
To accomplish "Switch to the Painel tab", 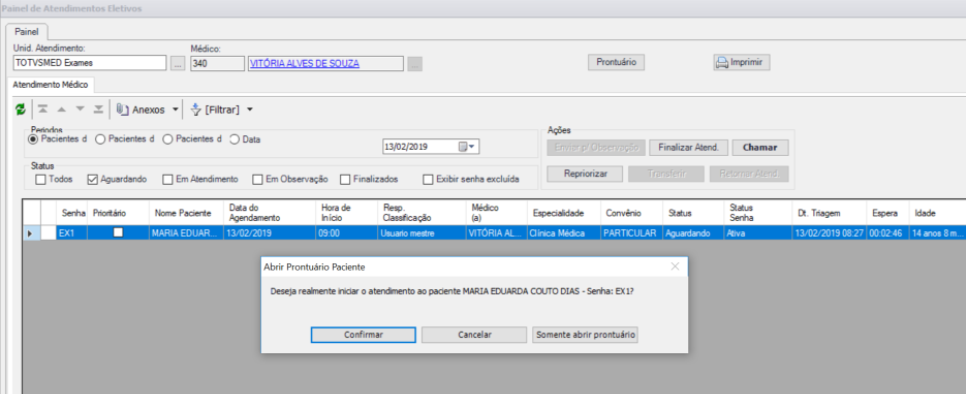I will point(26,31).
